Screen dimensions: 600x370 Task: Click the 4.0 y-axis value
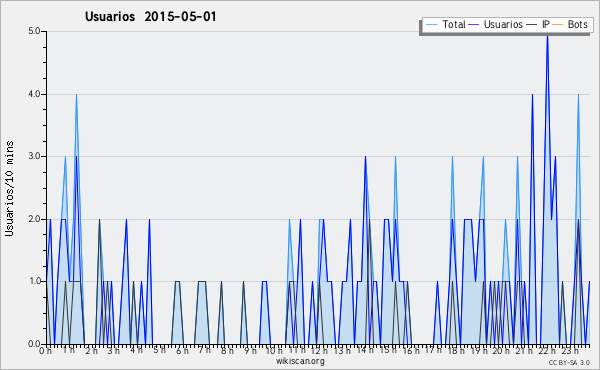[34, 94]
